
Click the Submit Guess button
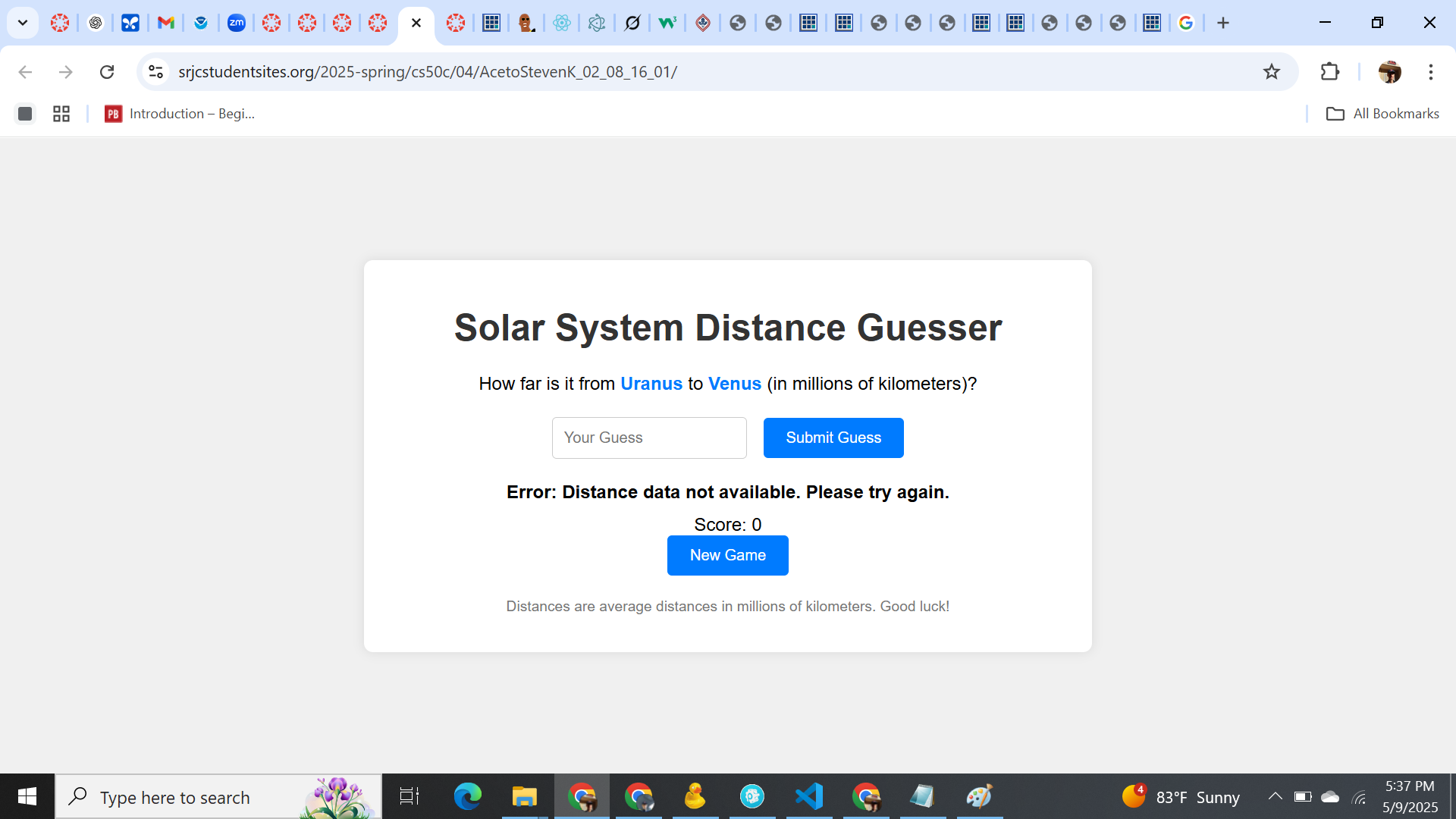pos(833,438)
